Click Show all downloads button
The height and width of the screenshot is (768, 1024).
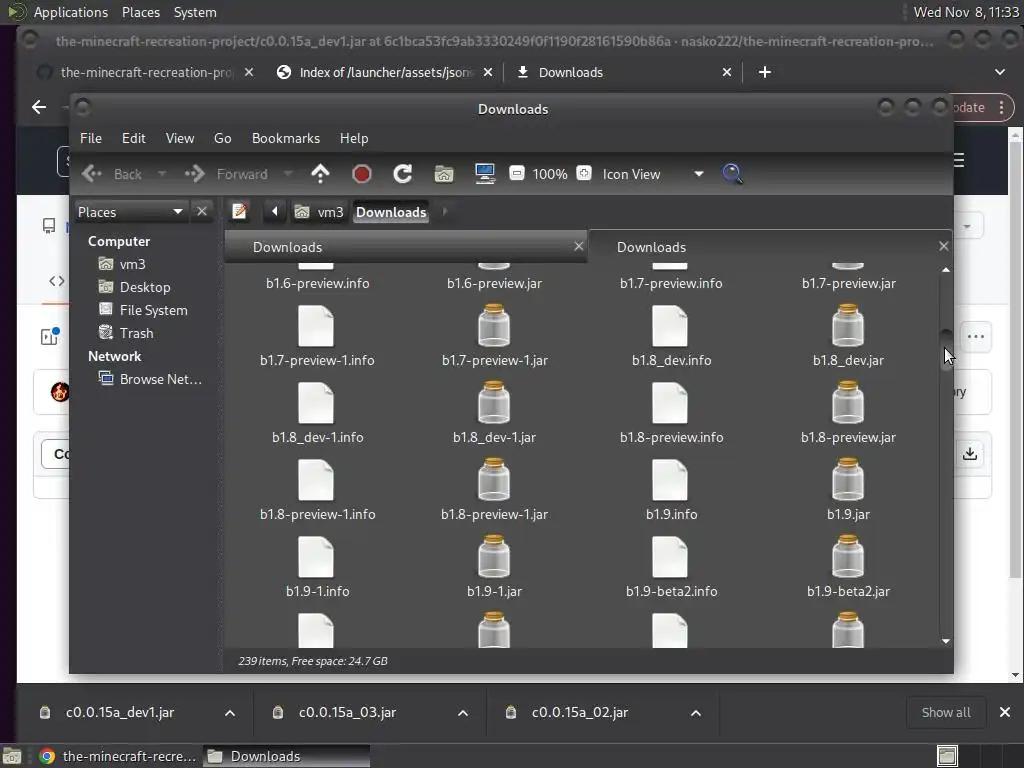[945, 713]
